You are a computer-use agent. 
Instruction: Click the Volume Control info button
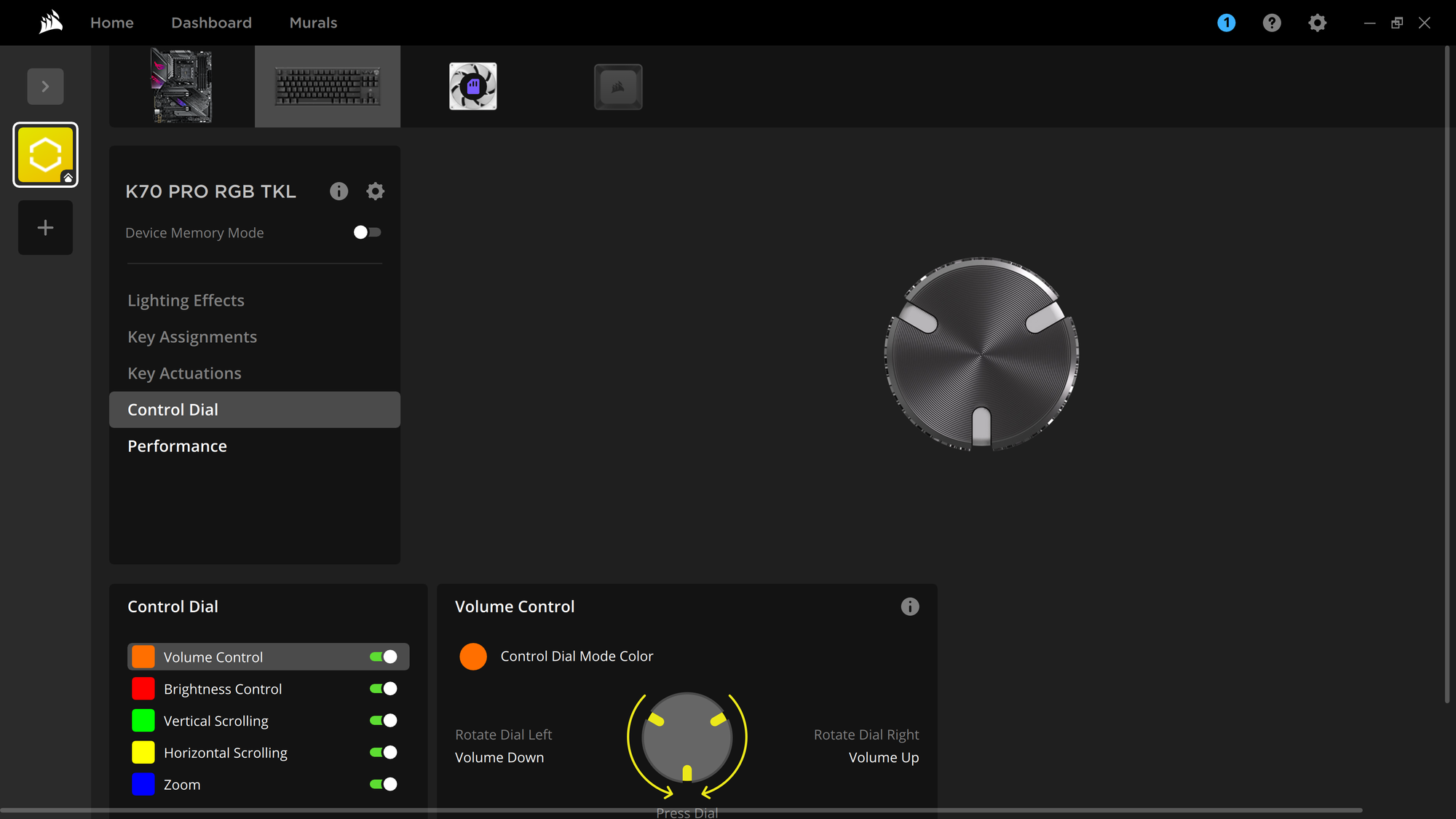[910, 606]
